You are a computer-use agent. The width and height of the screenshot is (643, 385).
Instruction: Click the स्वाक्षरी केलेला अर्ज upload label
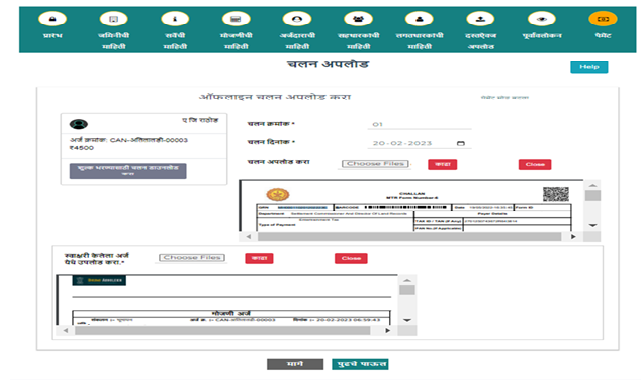coord(97,259)
